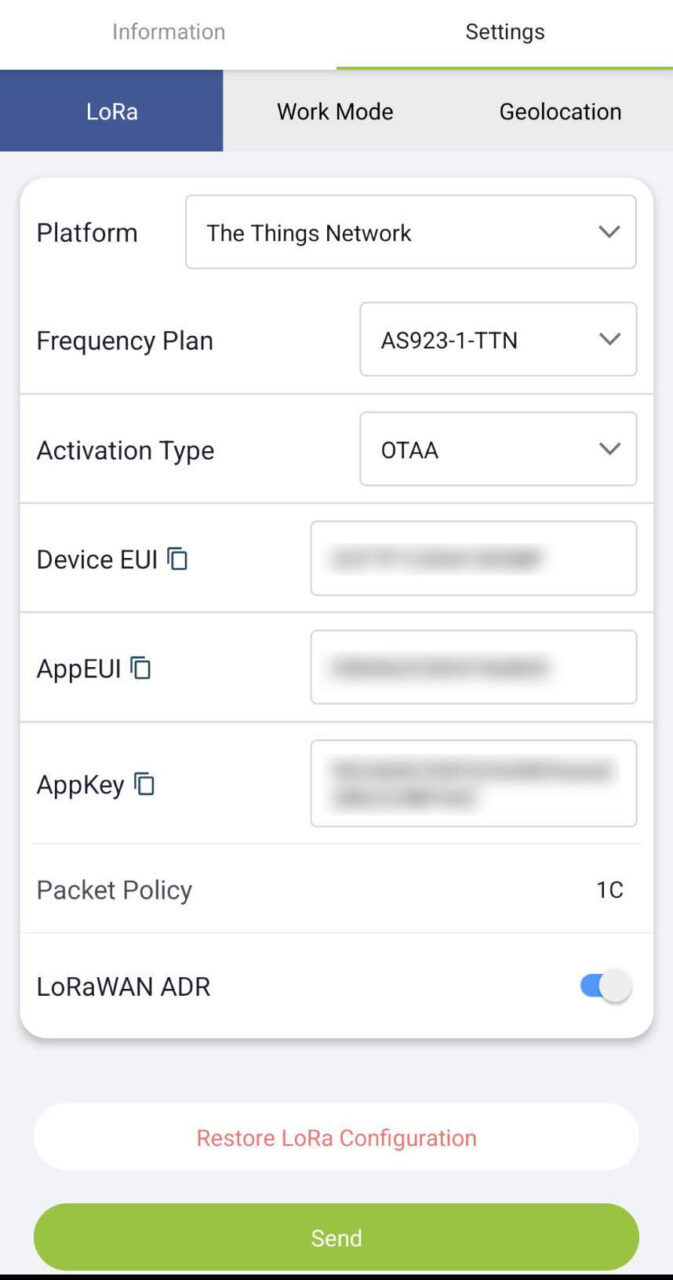Image resolution: width=673 pixels, height=1280 pixels.
Task: Click the Device EUI input field
Action: pyautogui.click(x=473, y=558)
